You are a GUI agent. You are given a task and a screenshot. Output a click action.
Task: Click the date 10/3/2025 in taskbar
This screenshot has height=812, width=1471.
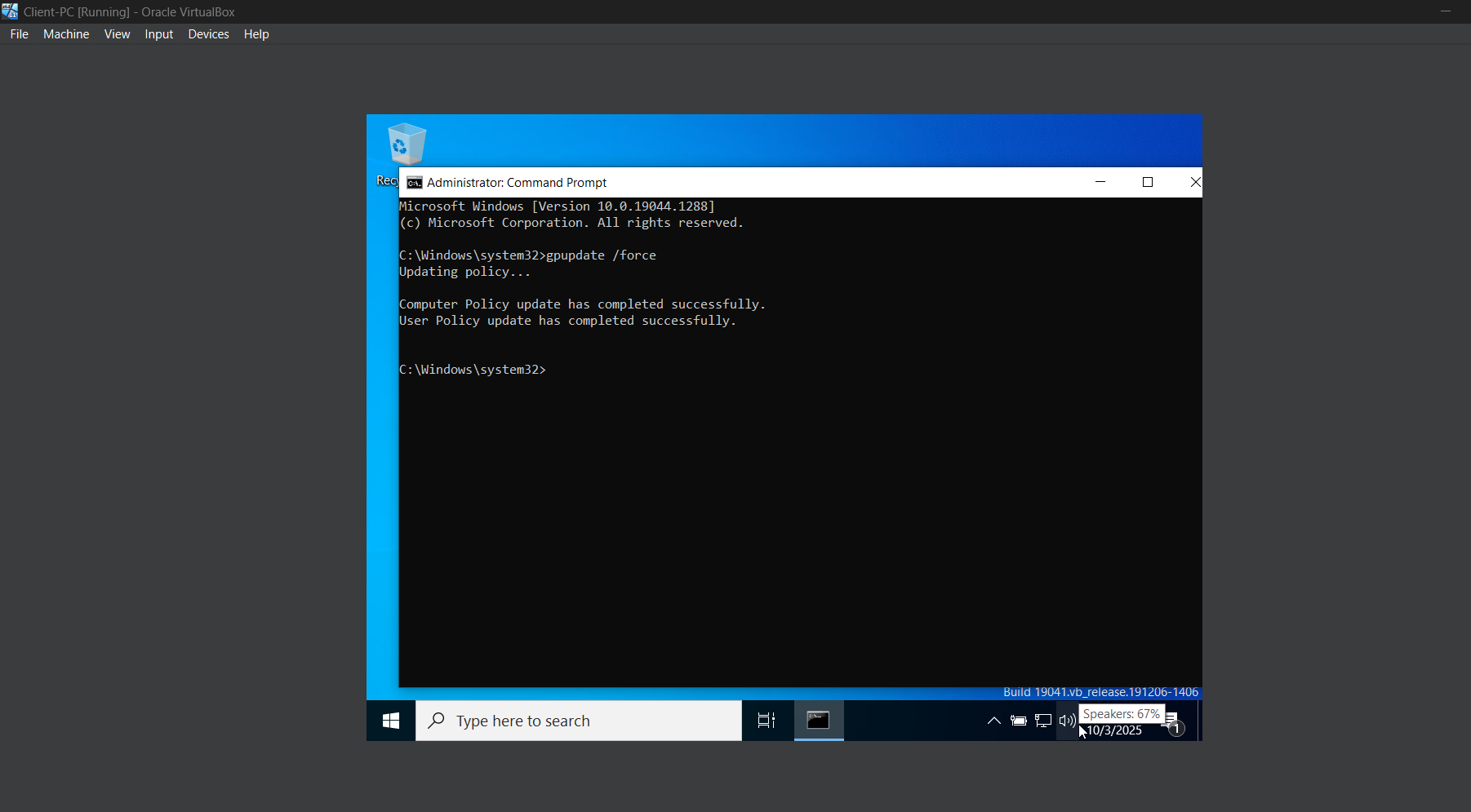[1115, 730]
